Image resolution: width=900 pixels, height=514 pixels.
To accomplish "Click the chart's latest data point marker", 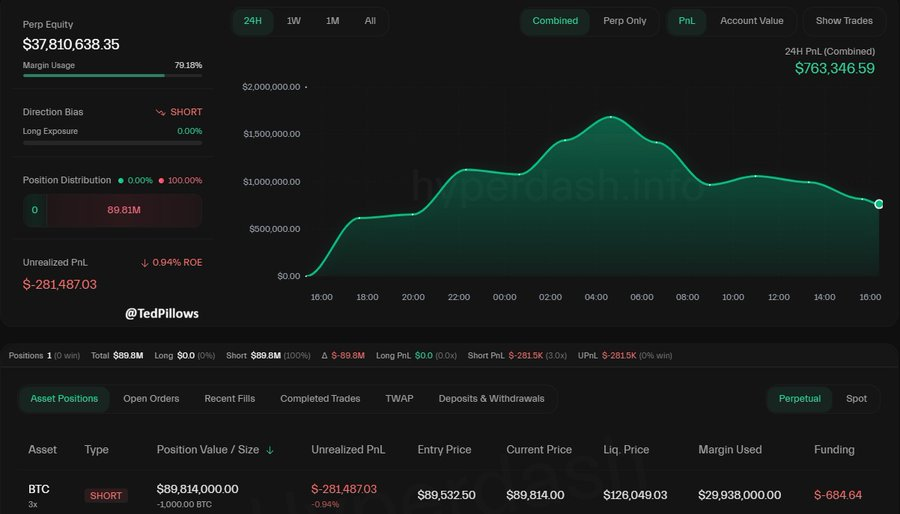I will click(x=879, y=204).
